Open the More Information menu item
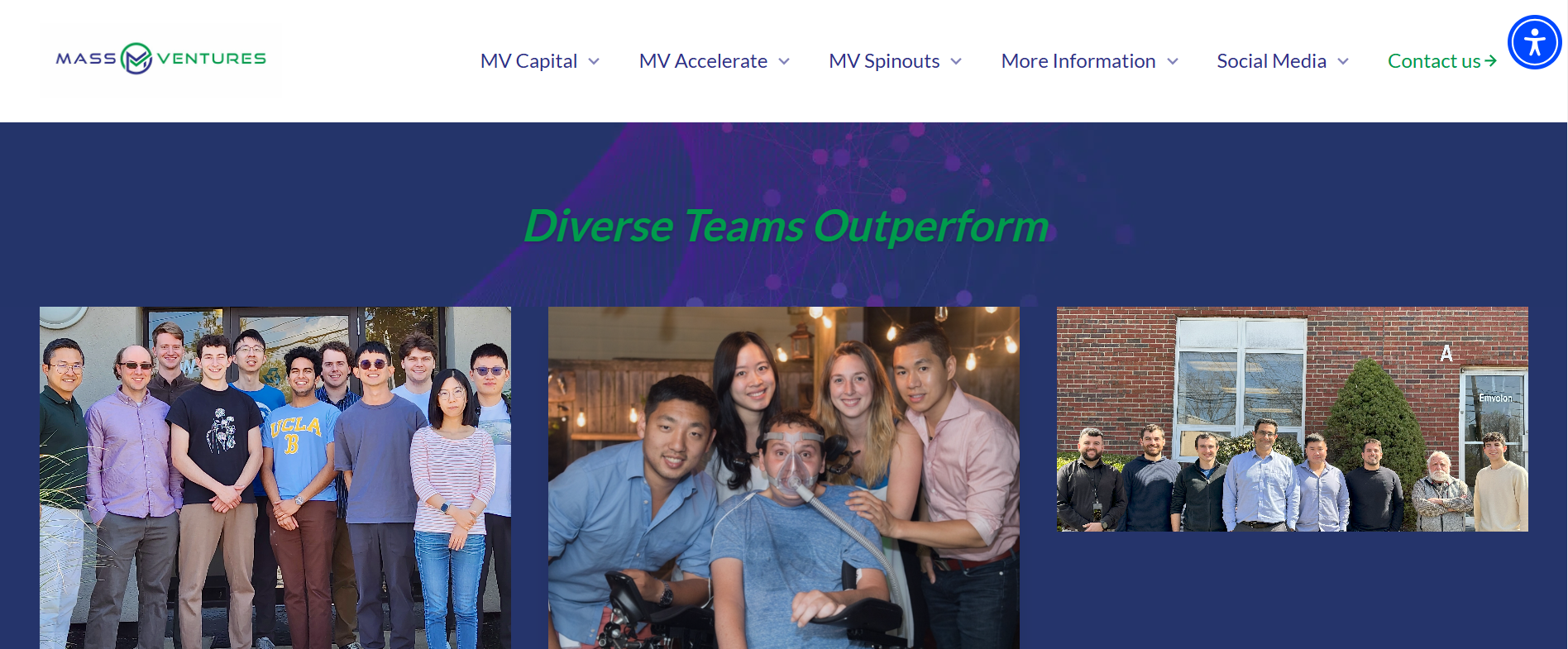Screen dimensions: 1568x649 click(1078, 61)
